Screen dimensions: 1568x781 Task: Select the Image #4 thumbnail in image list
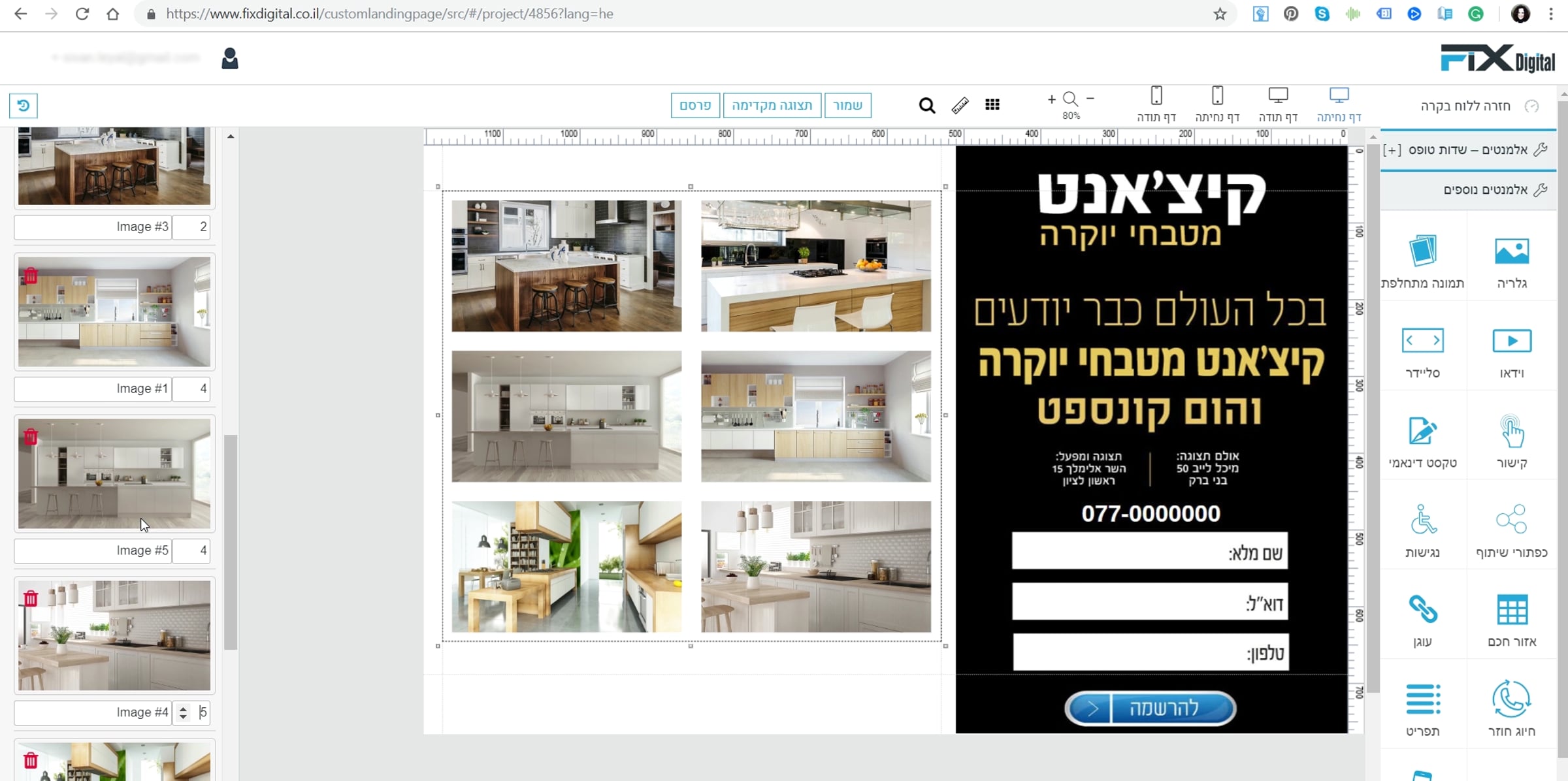(114, 635)
